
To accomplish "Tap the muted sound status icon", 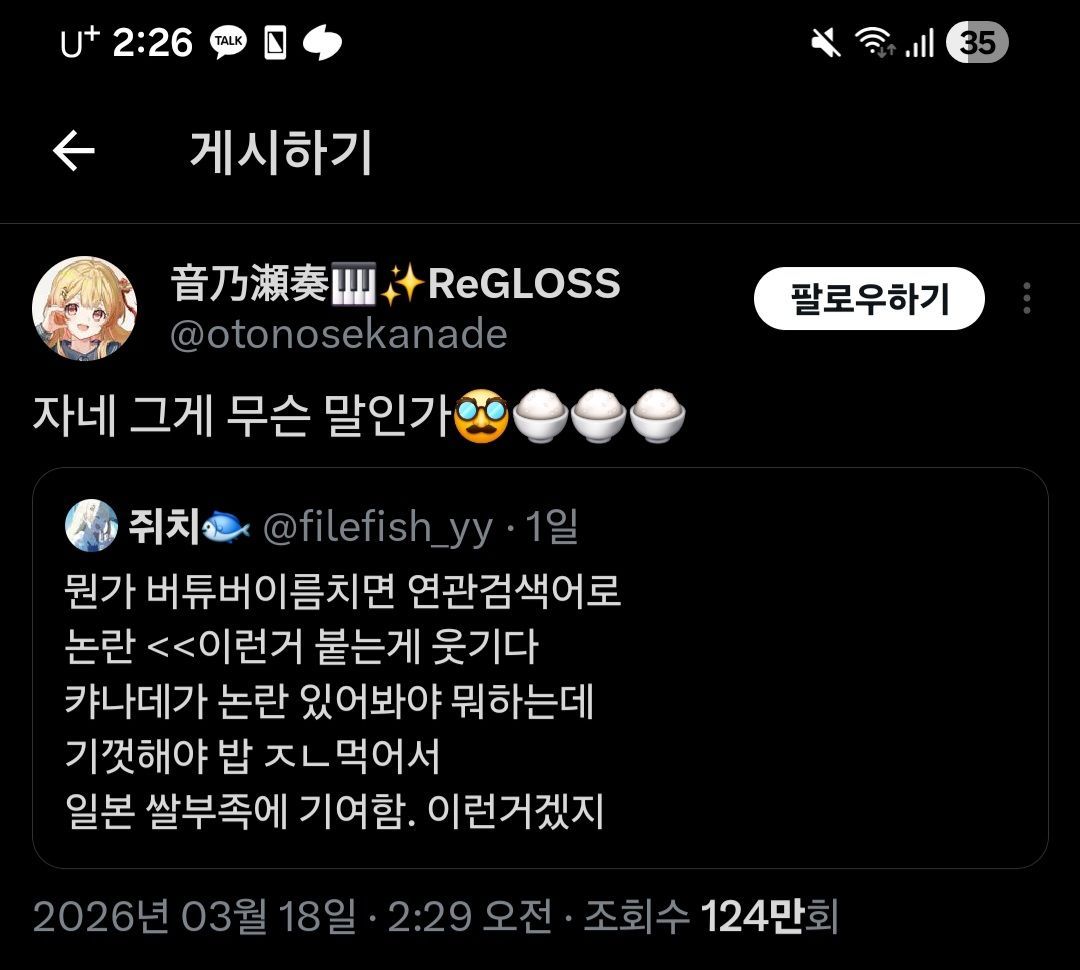I will click(x=825, y=43).
